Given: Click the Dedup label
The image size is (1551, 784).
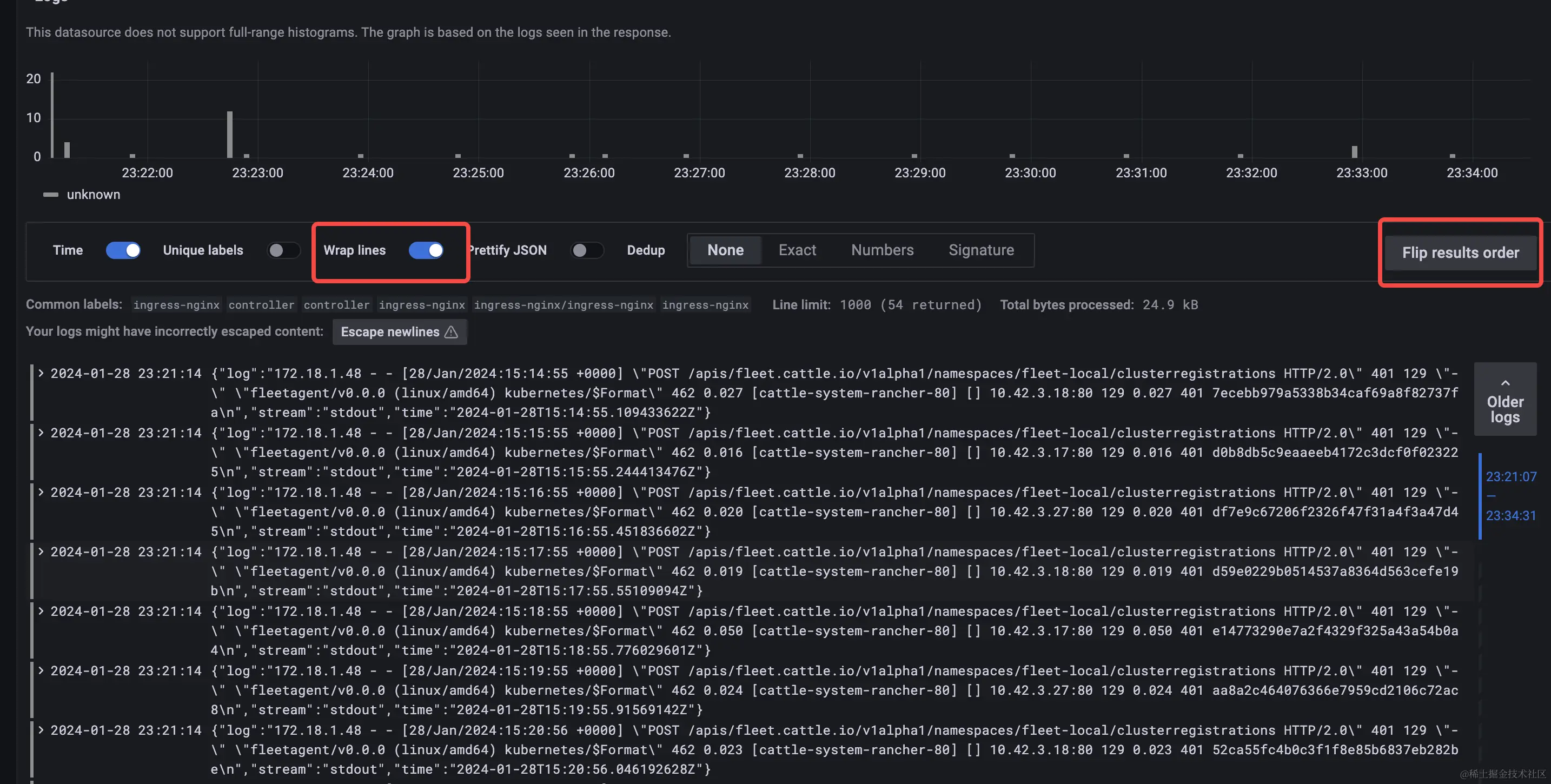Looking at the screenshot, I should [646, 250].
